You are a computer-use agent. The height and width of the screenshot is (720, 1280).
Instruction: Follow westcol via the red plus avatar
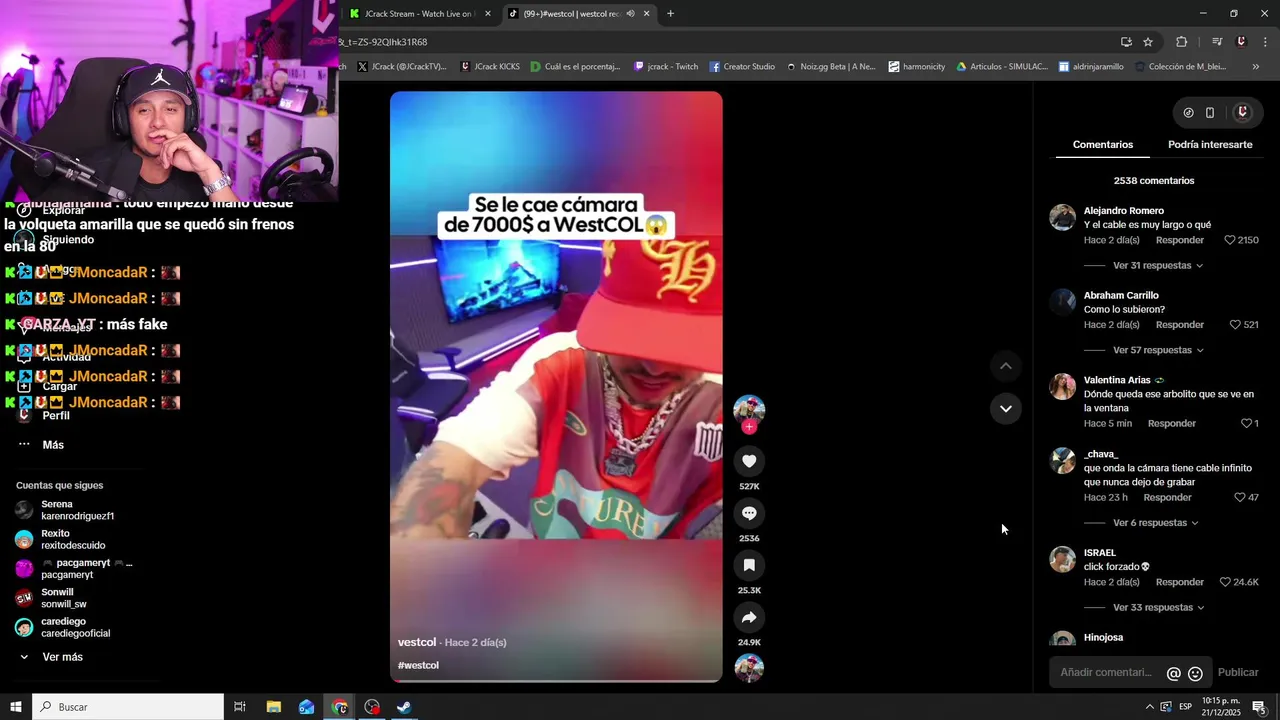pos(749,427)
